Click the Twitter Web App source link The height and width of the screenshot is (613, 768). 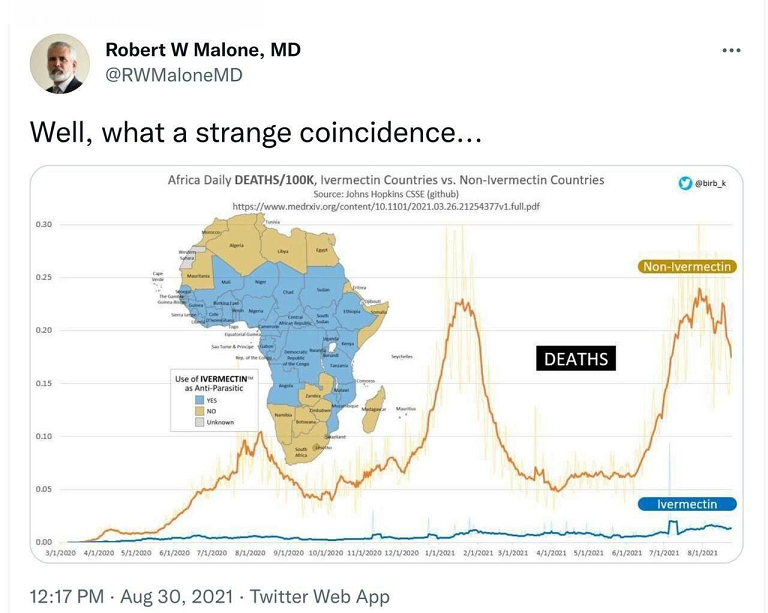click(319, 596)
